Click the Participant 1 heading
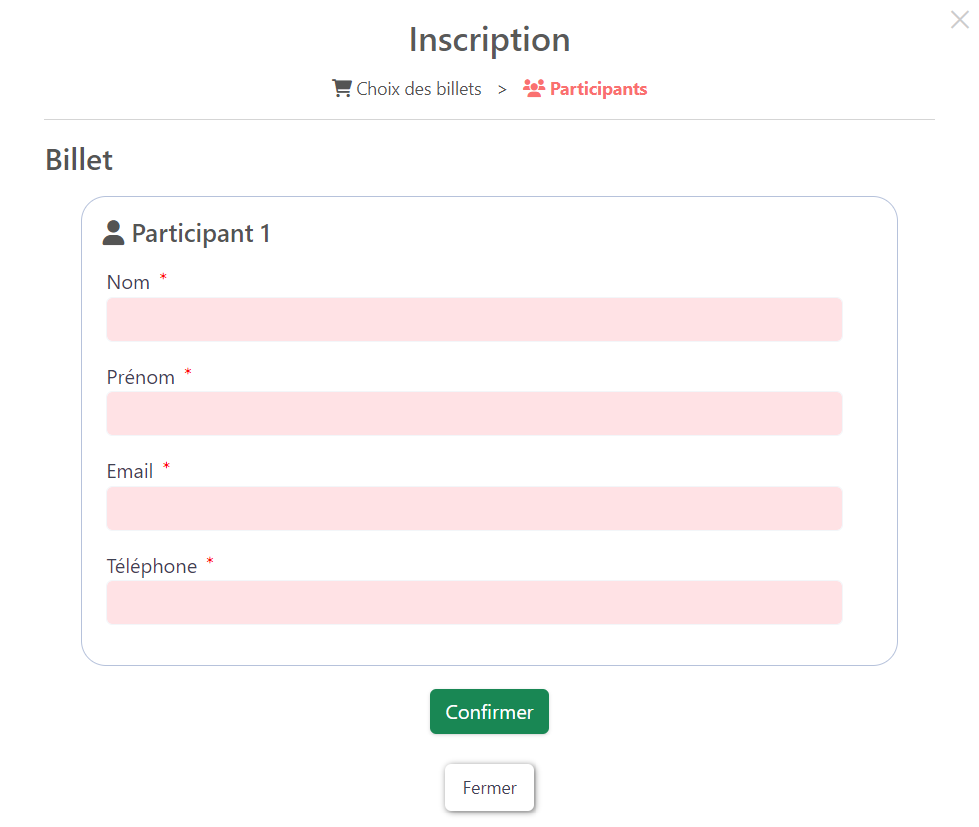The width and height of the screenshot is (979, 827). coord(201,233)
